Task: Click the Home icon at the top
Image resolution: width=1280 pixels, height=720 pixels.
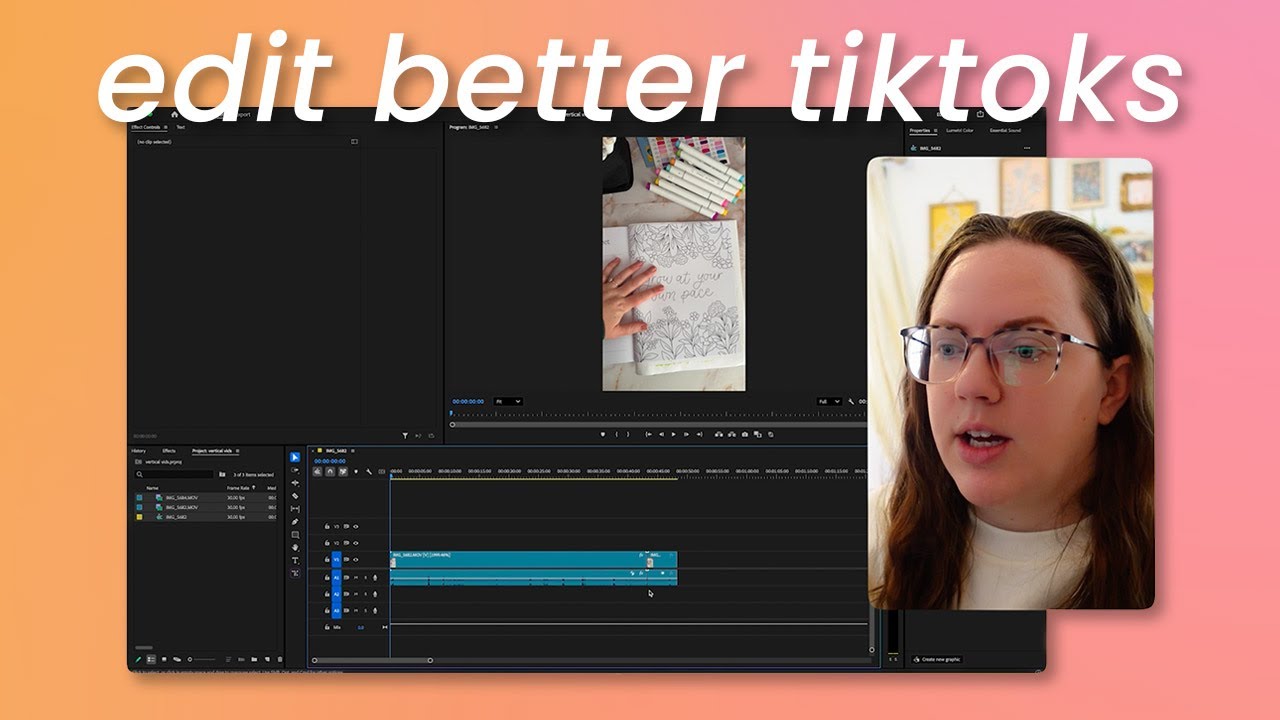Action: (x=174, y=114)
